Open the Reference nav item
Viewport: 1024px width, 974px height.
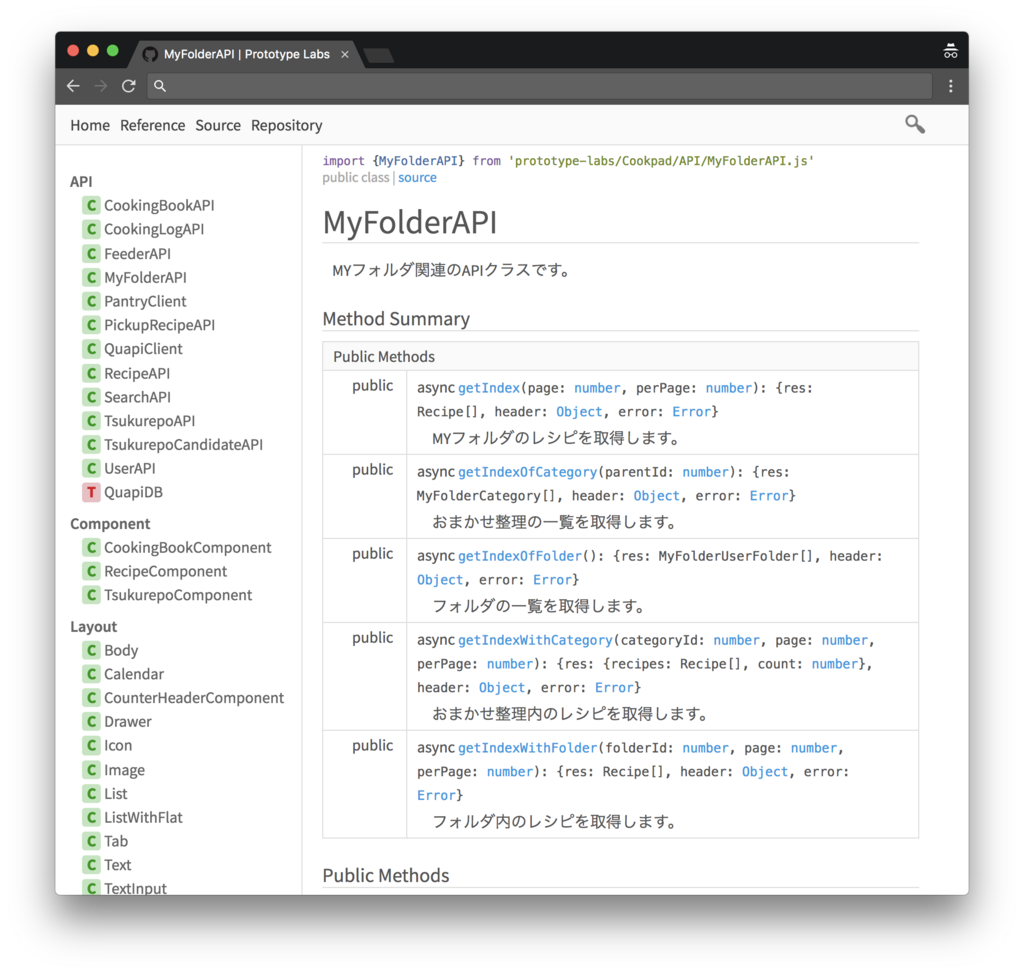click(153, 125)
